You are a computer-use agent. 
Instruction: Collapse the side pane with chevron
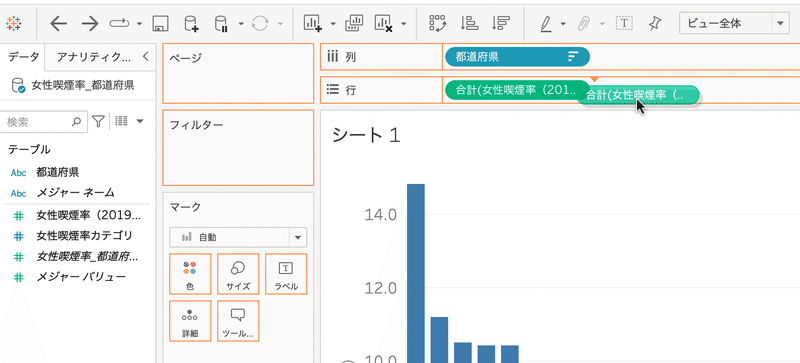pos(145,56)
